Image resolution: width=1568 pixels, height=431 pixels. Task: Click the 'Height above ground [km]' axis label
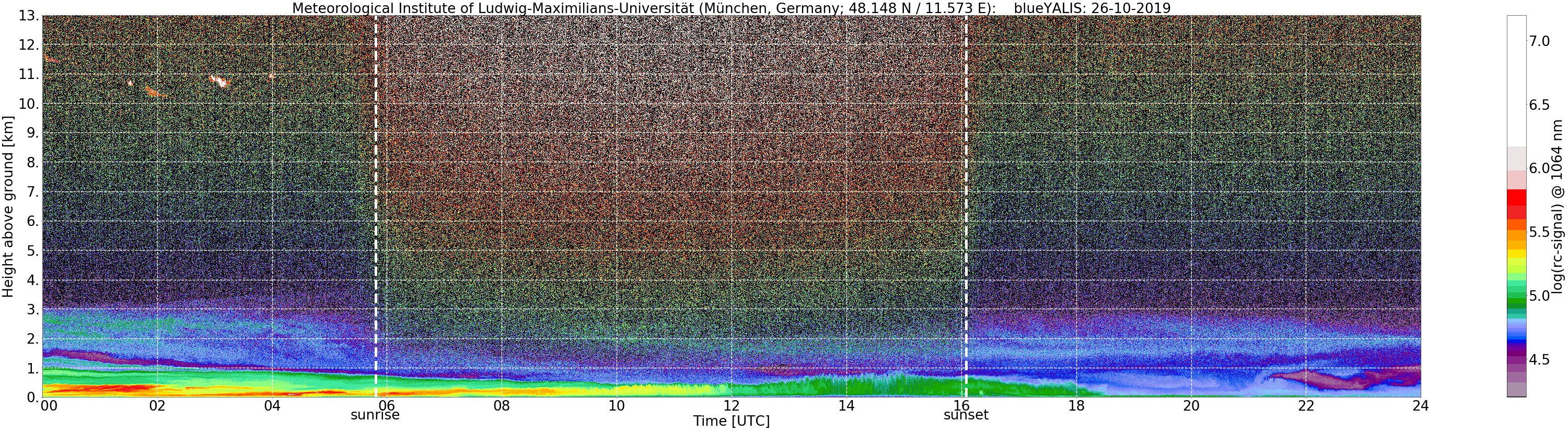[8, 207]
